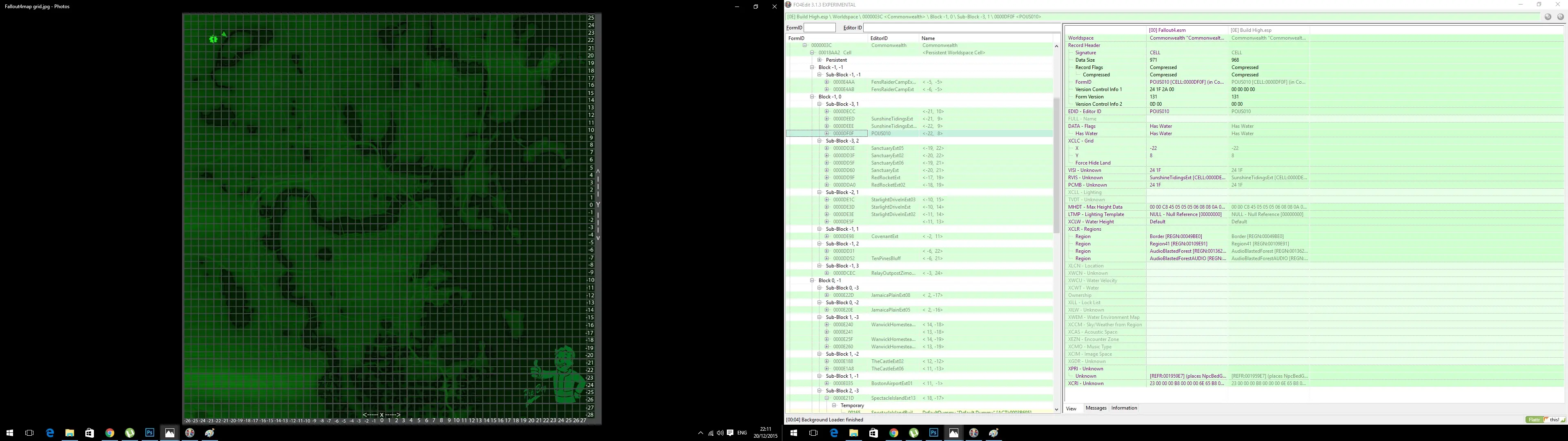Click the XCLW - Water Height row
Screen dimensions: 1568x441
pos(1315,222)
